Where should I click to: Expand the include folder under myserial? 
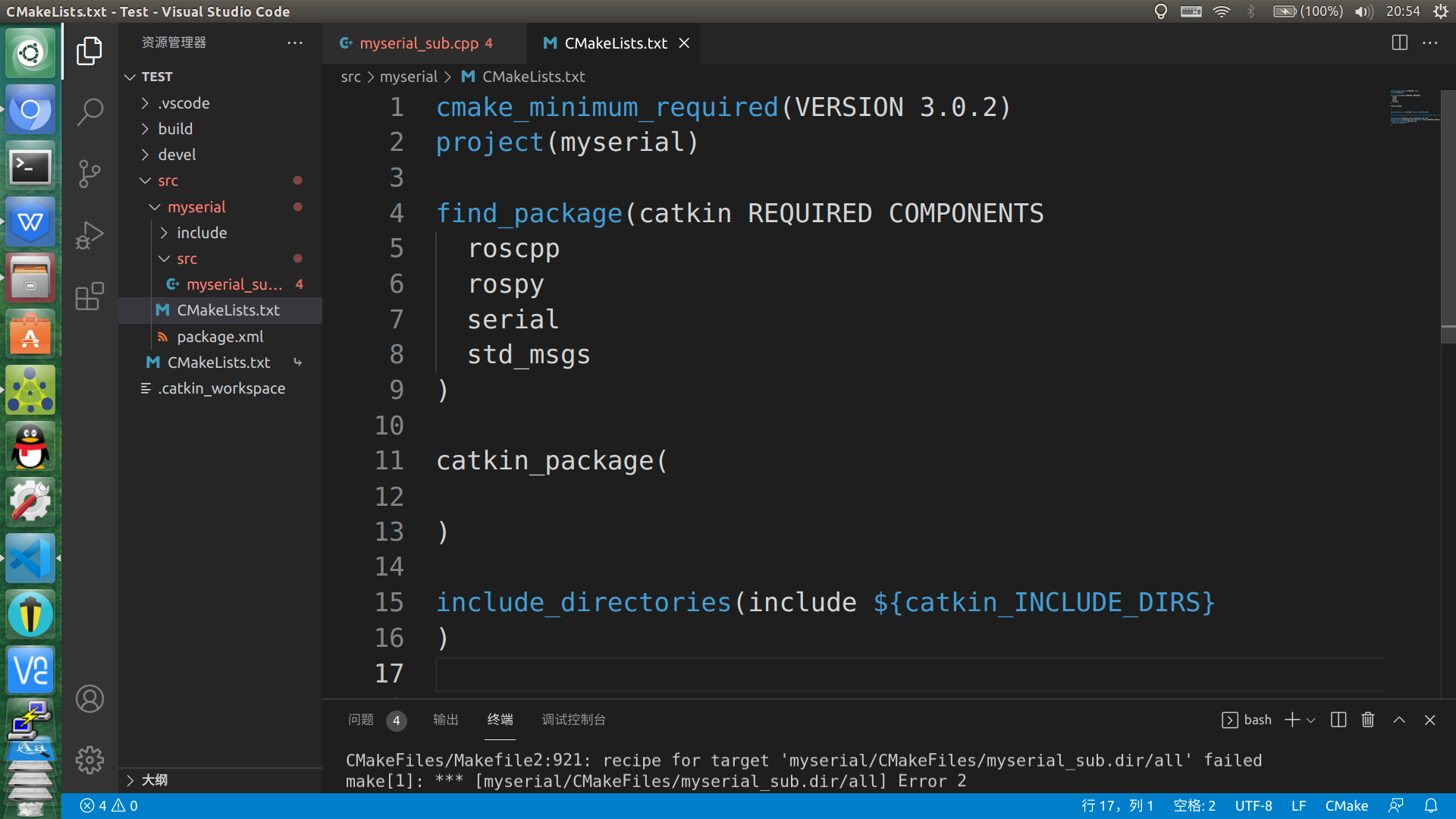point(201,233)
